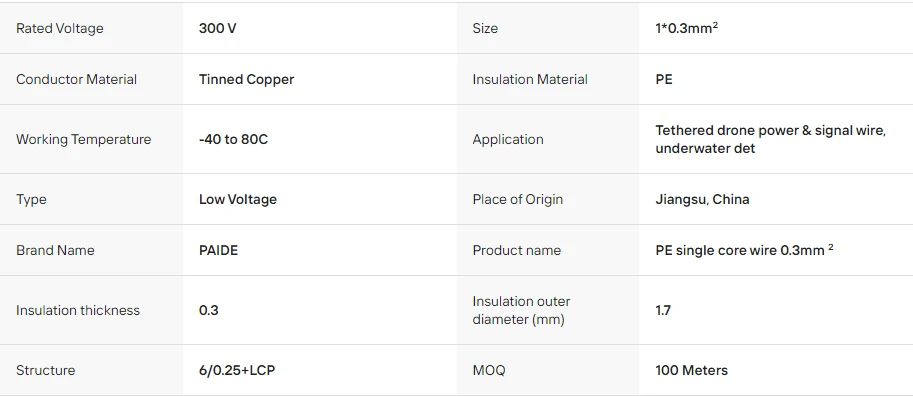Viewport: 913px width, 396px height.
Task: Select the Tinned Copper value
Action: (246, 79)
